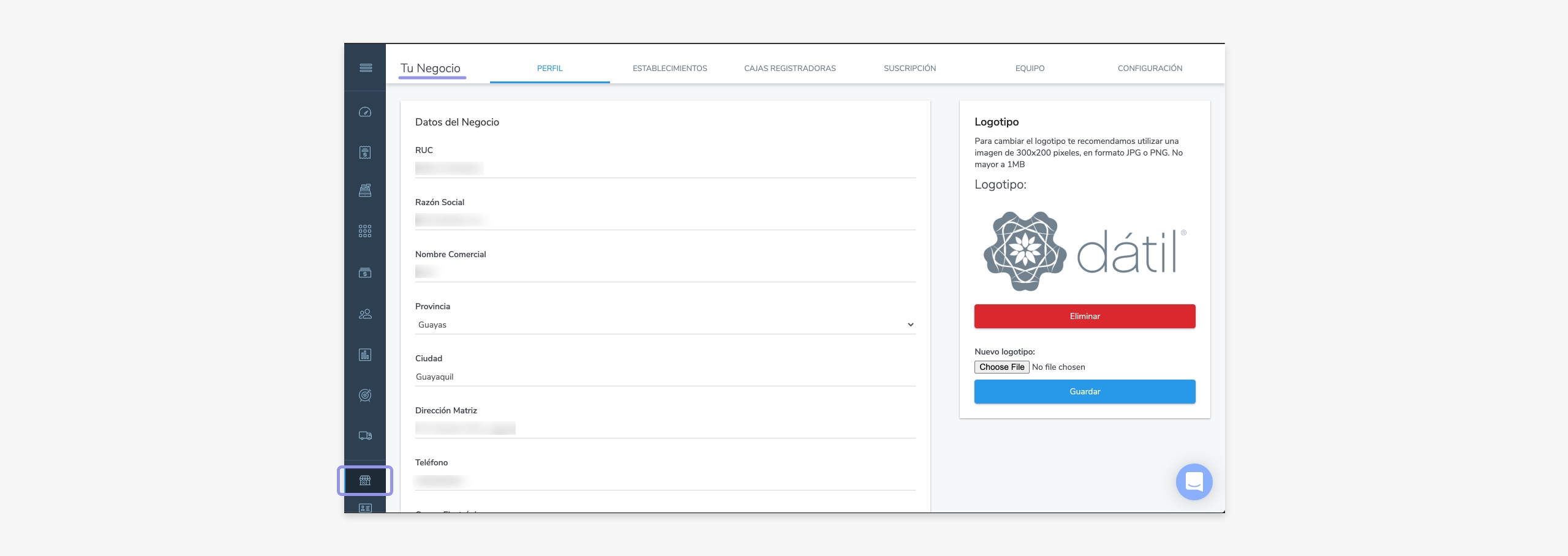This screenshot has width=1568, height=556.
Task: Open the receipt invoice icon in the sidebar
Action: (x=365, y=152)
